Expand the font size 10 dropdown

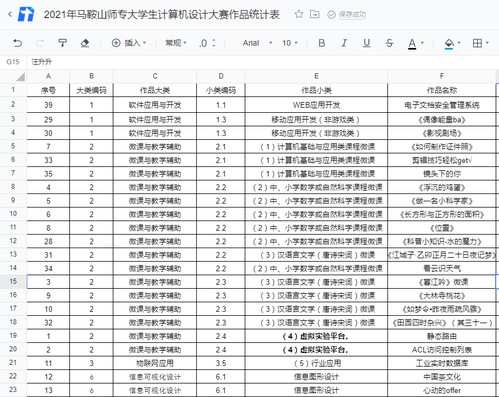click(290, 43)
